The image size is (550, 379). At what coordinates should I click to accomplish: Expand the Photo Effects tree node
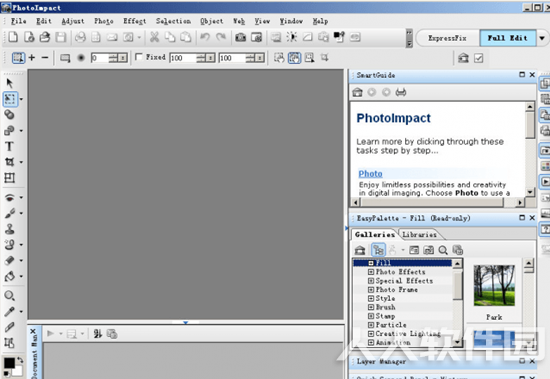click(x=371, y=272)
